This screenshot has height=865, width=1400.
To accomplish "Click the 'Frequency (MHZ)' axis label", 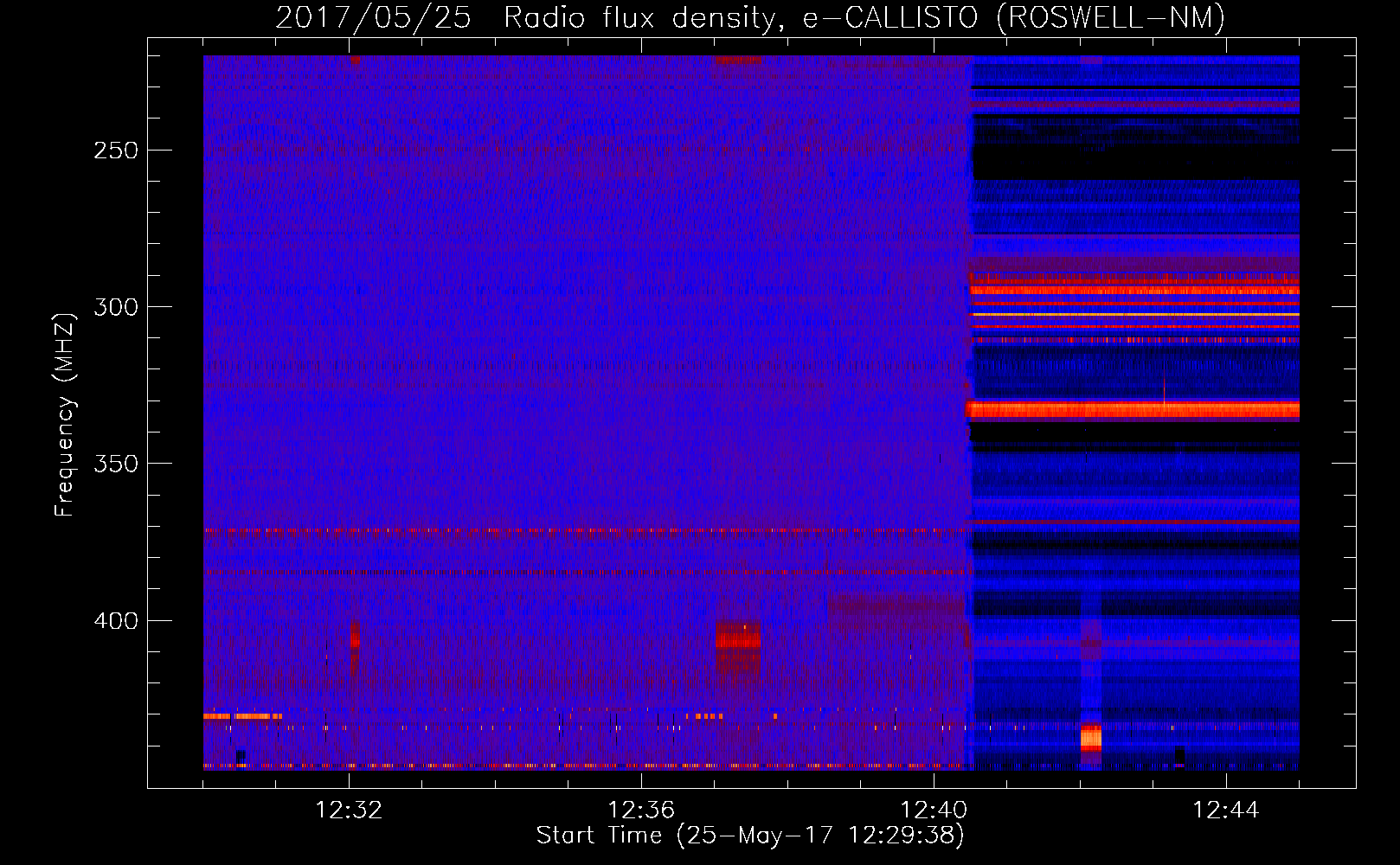I will (x=65, y=414).
